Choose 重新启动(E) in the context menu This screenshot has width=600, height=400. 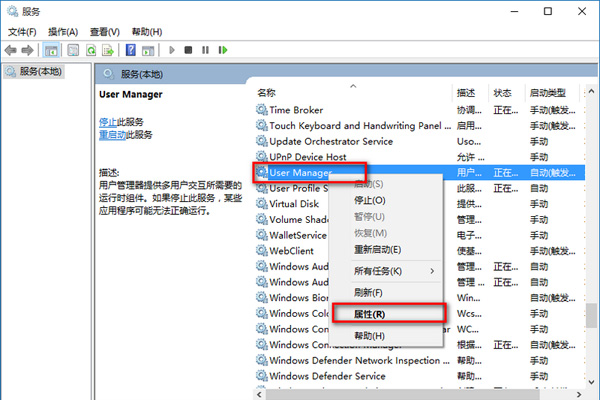pos(386,250)
